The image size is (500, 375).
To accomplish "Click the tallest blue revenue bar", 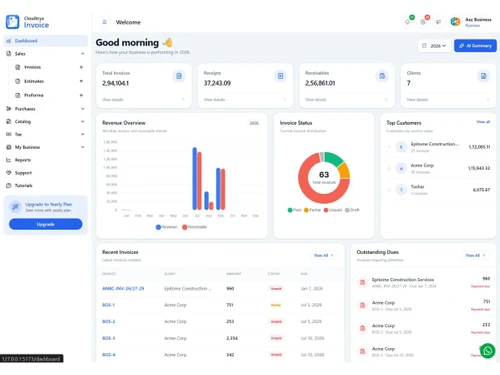I will tap(195, 178).
